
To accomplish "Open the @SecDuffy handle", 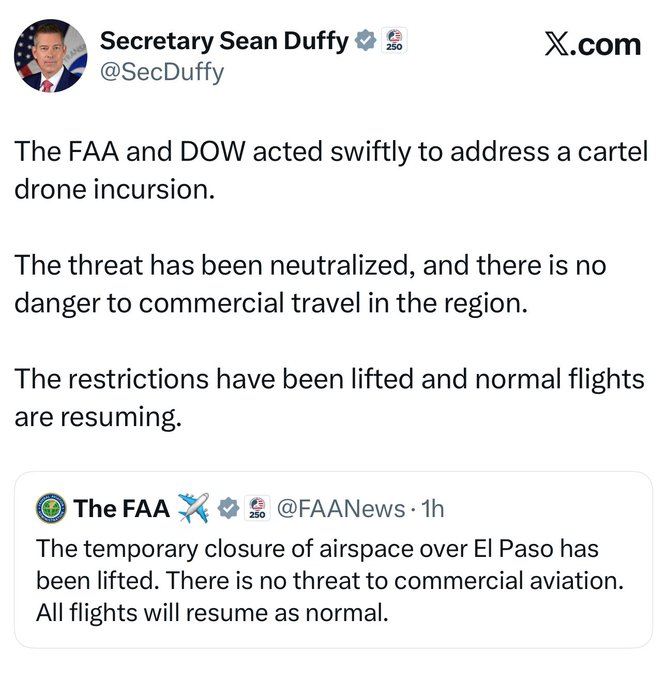I will pyautogui.click(x=162, y=72).
